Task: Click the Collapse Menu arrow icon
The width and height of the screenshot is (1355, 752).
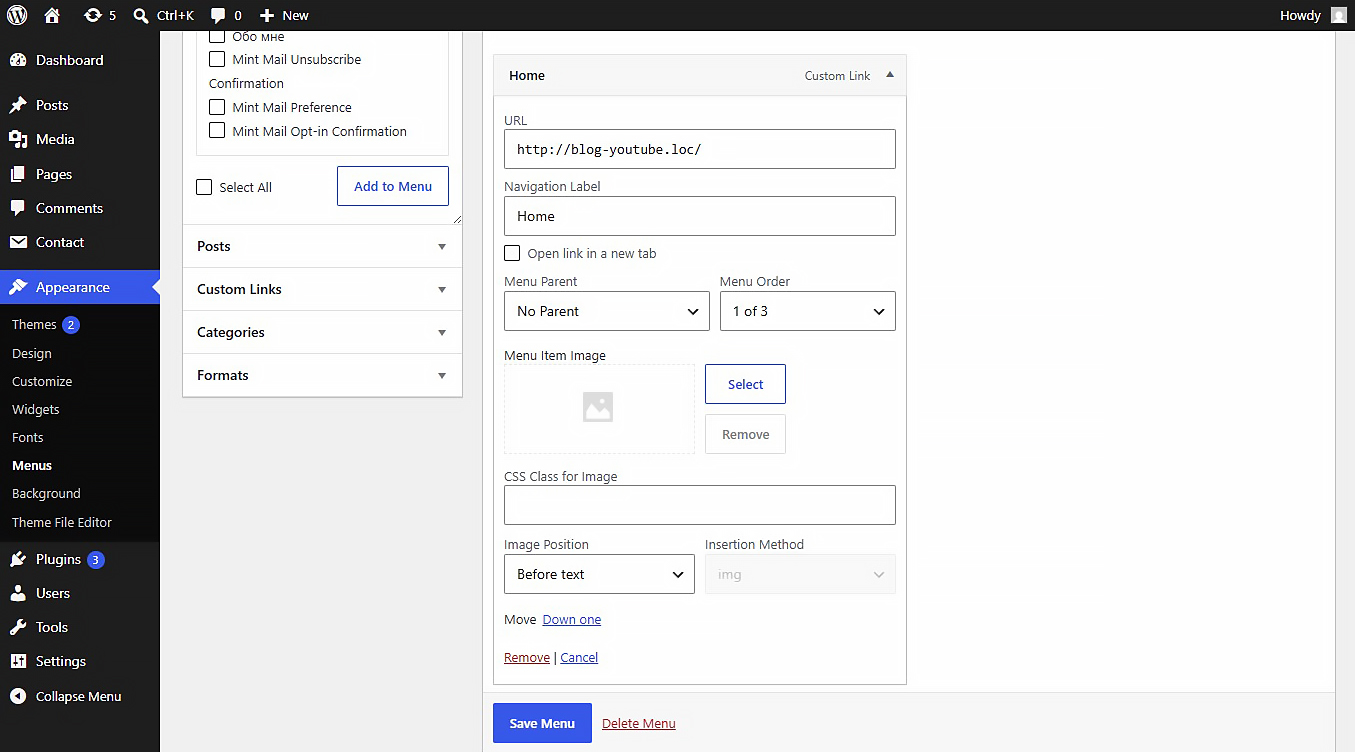Action: (x=18, y=696)
